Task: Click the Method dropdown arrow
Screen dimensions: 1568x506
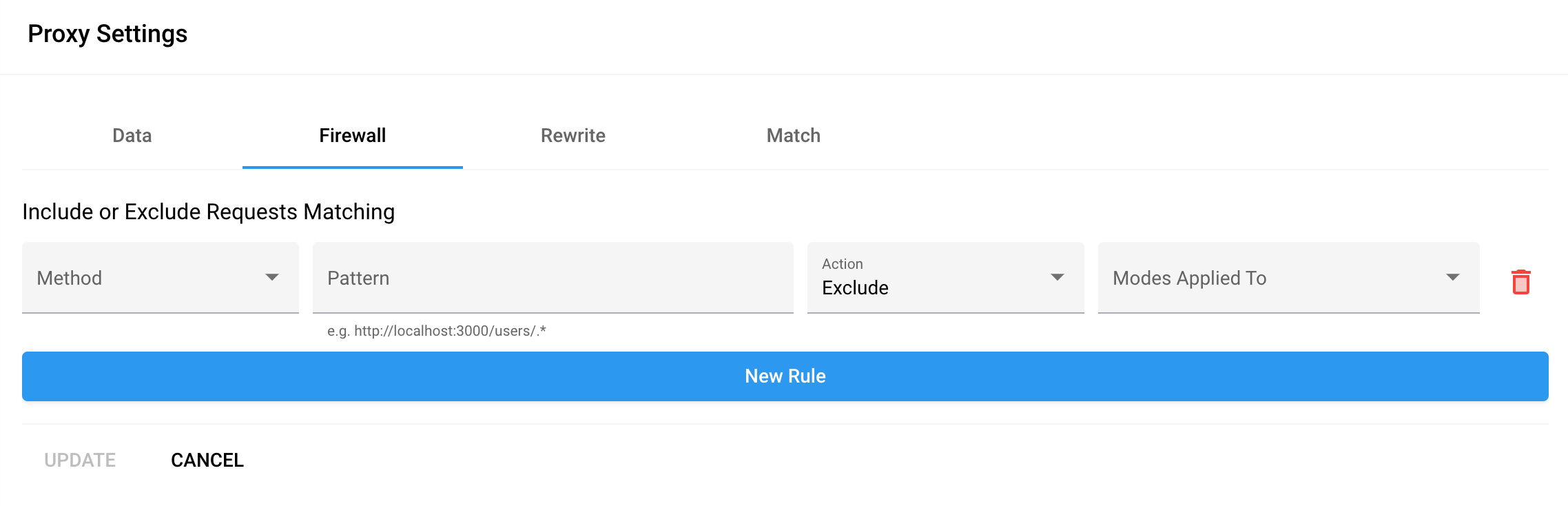Action: [272, 277]
